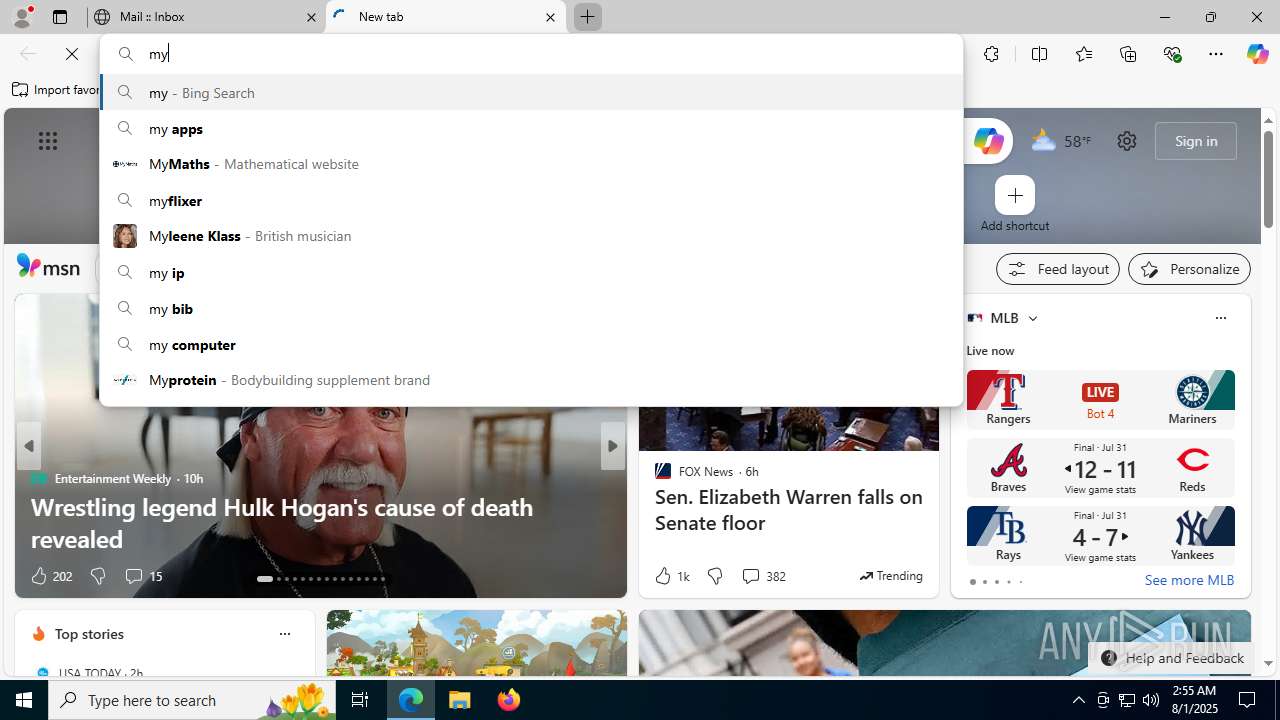Click the Windows taskbar search box
The image size is (1280, 720).
(192, 700)
